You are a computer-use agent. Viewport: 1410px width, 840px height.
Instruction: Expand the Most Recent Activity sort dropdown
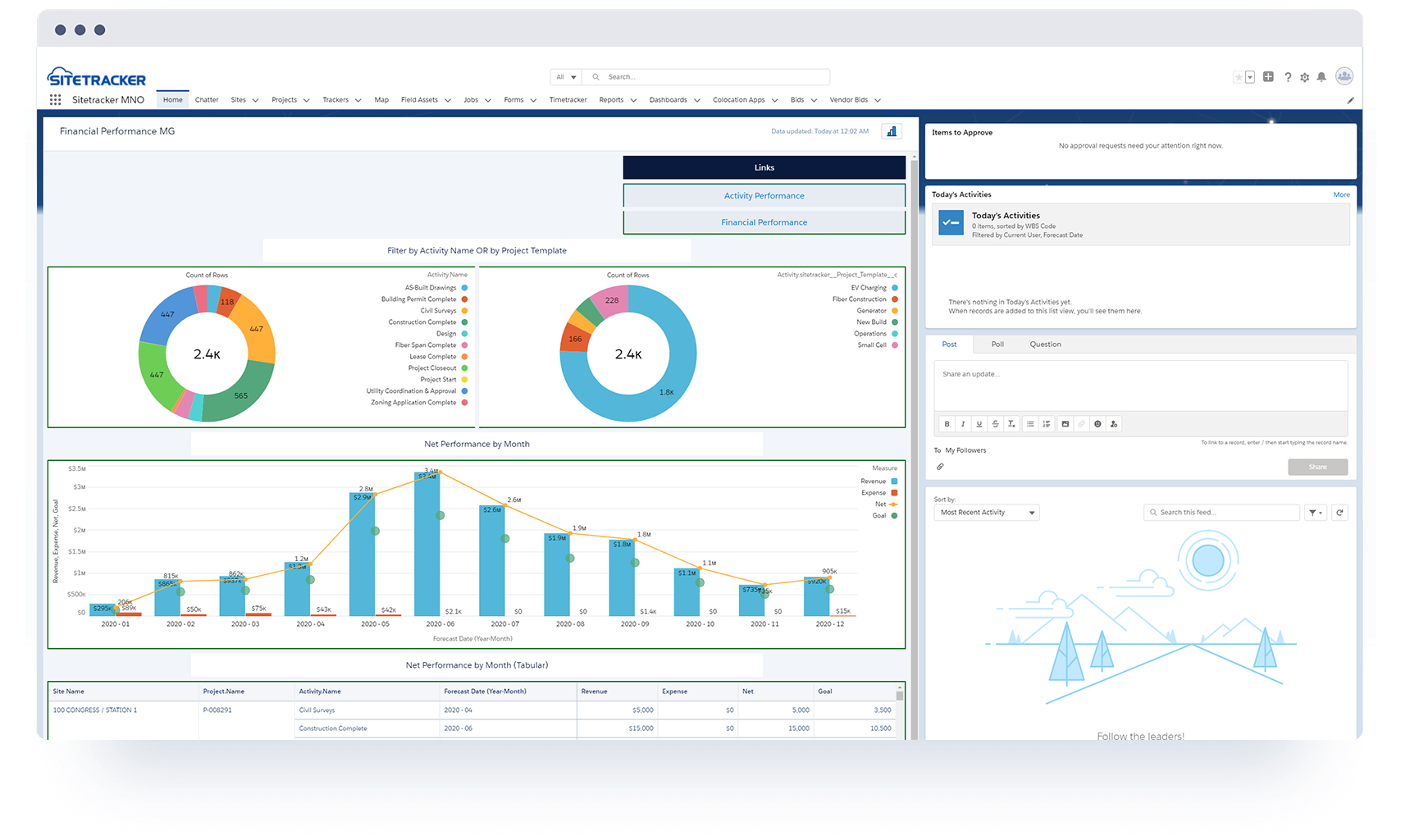(987, 513)
